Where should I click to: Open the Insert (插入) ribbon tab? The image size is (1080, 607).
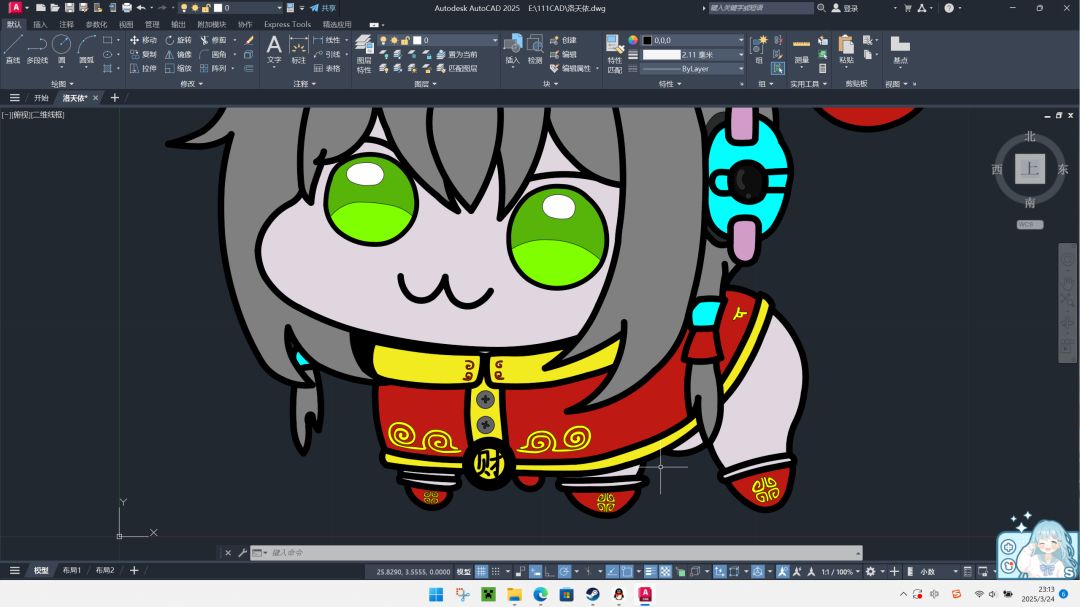coord(40,24)
